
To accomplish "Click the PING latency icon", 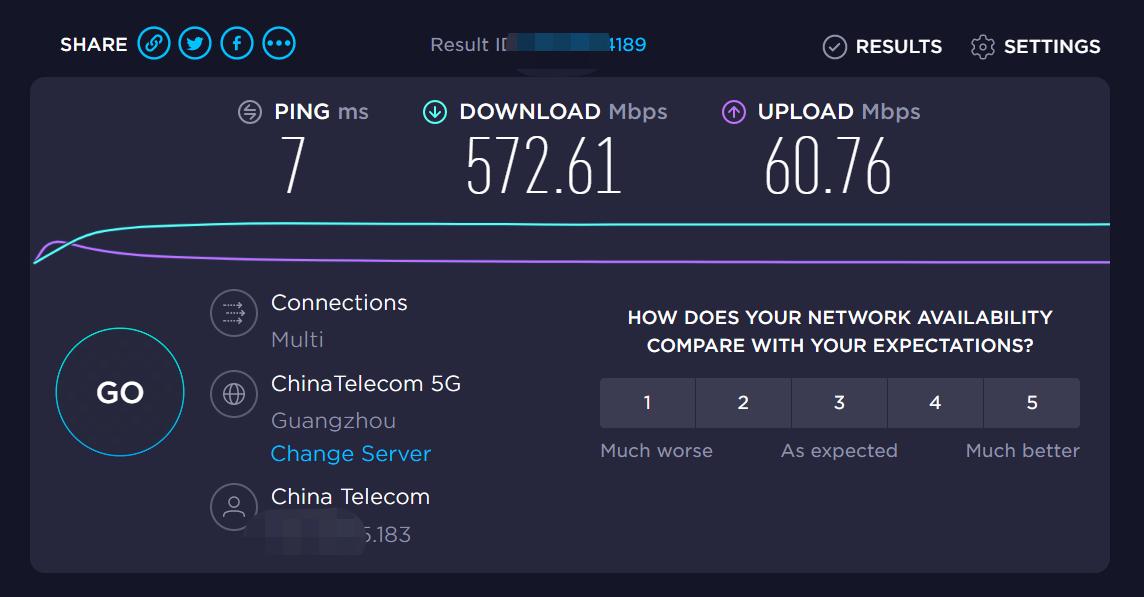I will [x=248, y=112].
